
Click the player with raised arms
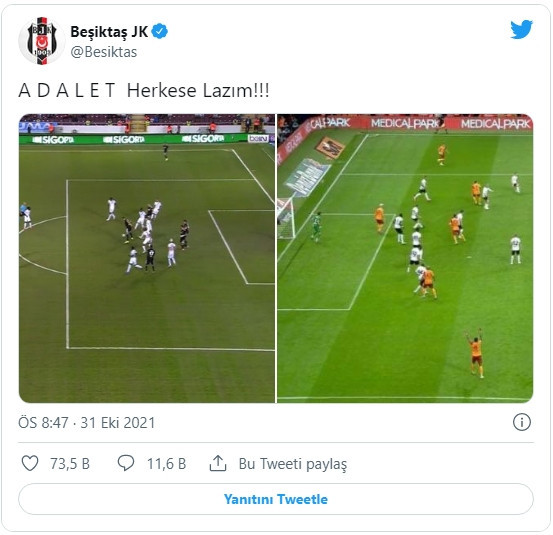475,353
